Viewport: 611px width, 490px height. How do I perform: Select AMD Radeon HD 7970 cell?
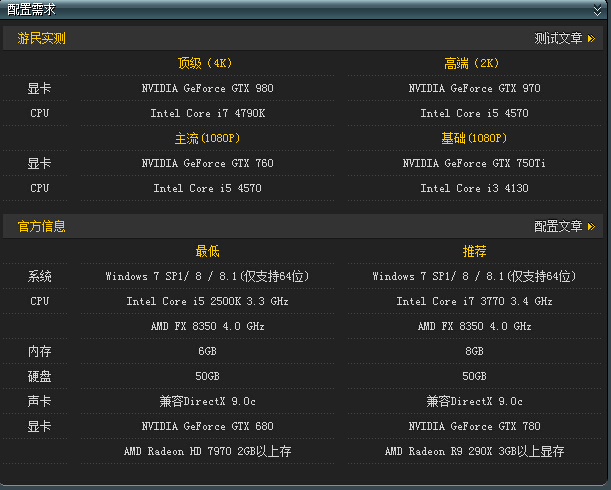coord(207,451)
